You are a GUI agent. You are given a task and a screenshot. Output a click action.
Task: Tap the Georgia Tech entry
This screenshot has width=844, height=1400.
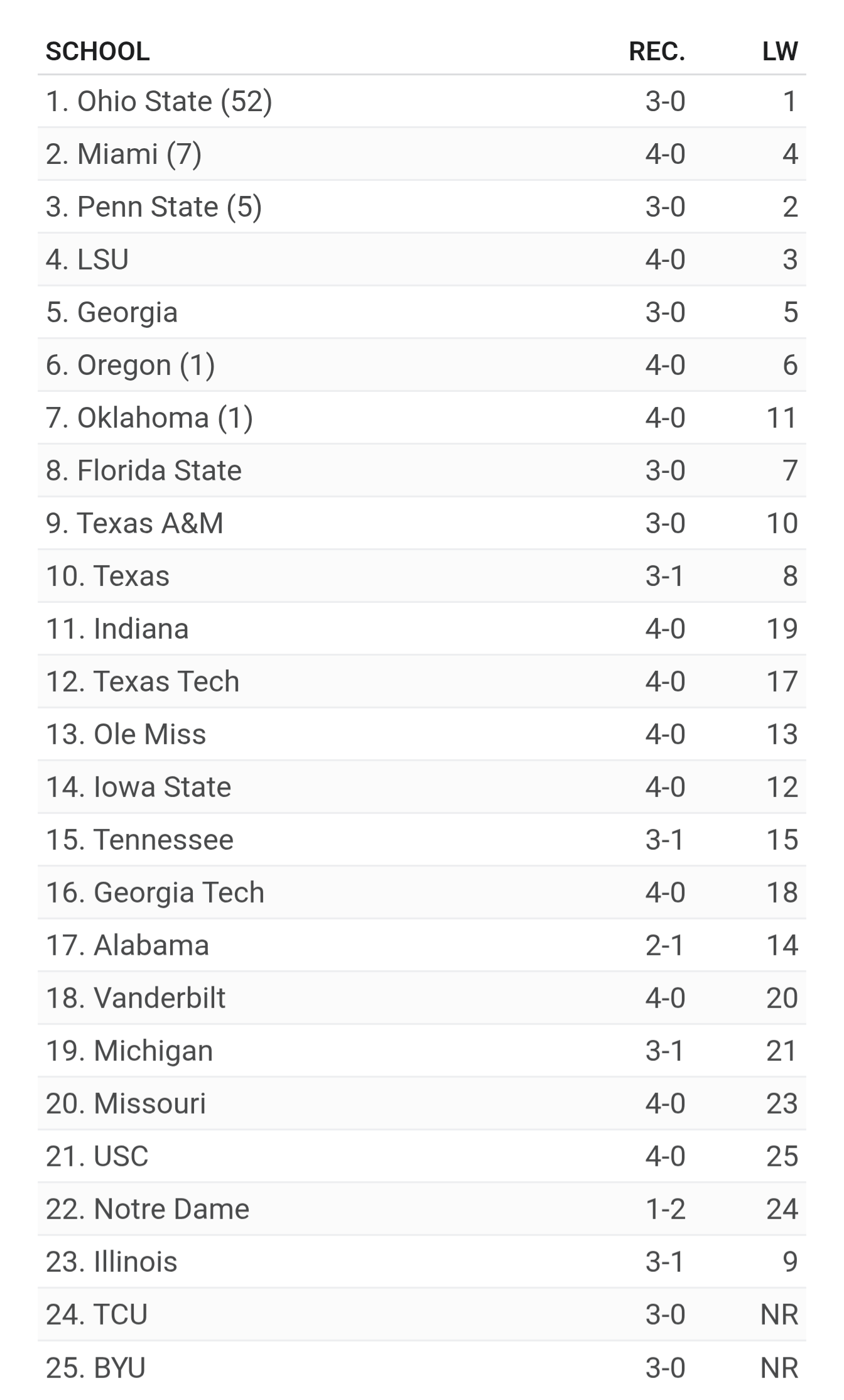pyautogui.click(x=155, y=893)
